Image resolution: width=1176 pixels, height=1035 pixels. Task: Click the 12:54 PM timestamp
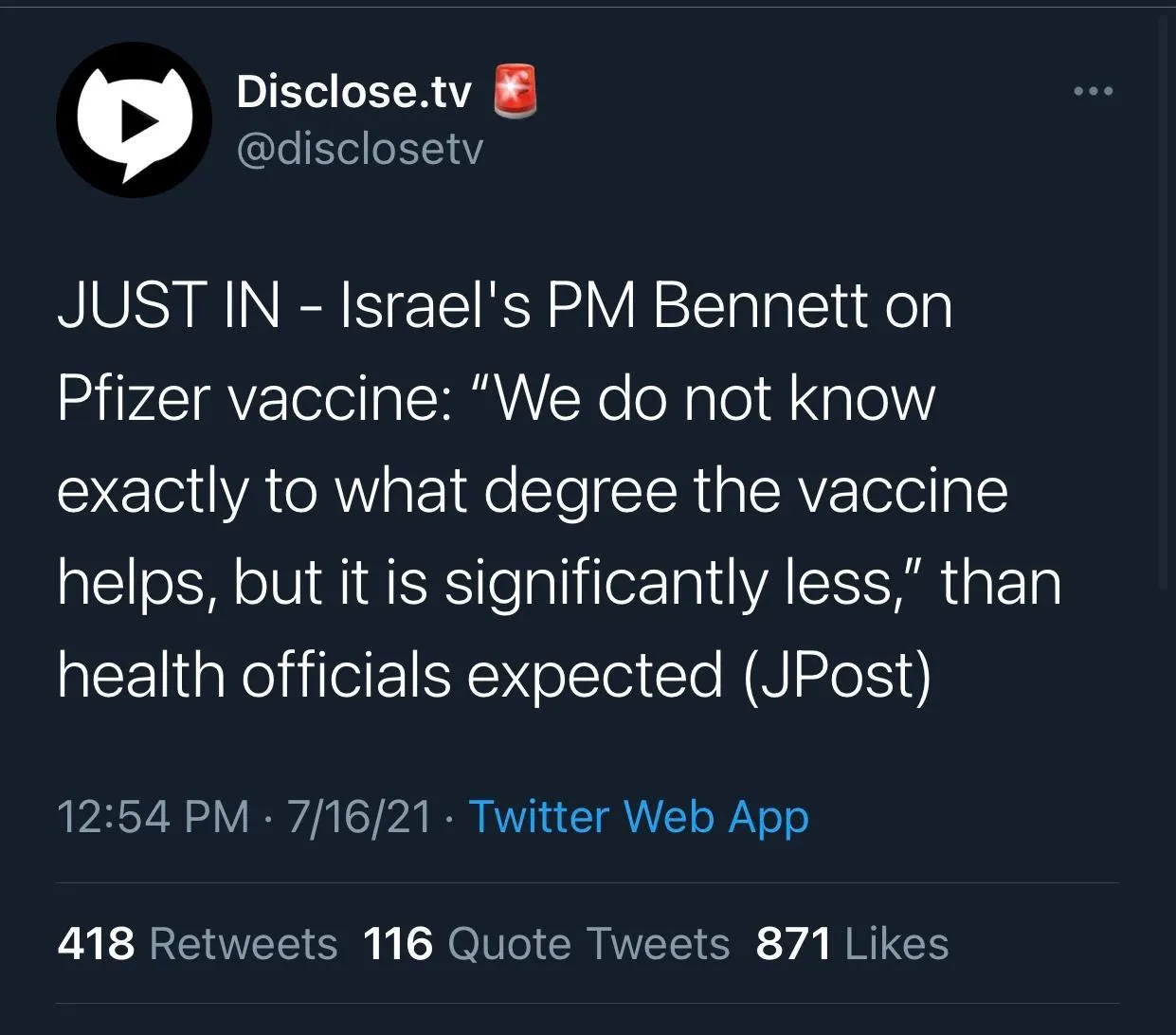coord(154,817)
